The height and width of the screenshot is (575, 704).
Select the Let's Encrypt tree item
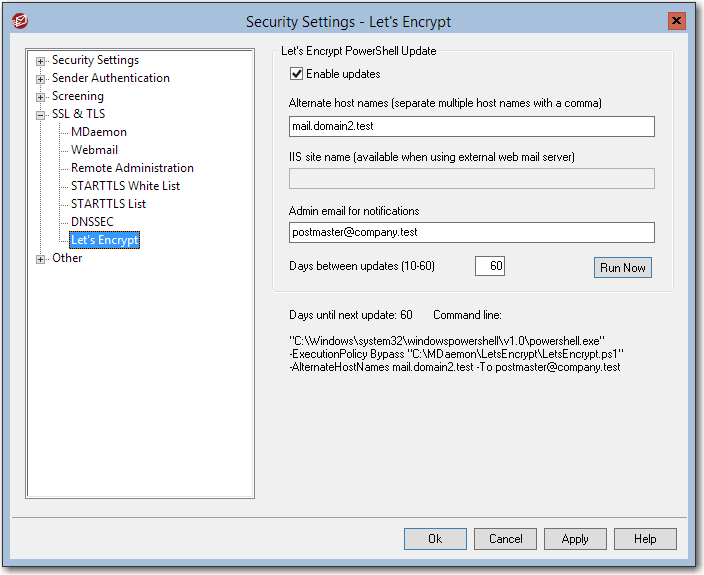(x=105, y=240)
